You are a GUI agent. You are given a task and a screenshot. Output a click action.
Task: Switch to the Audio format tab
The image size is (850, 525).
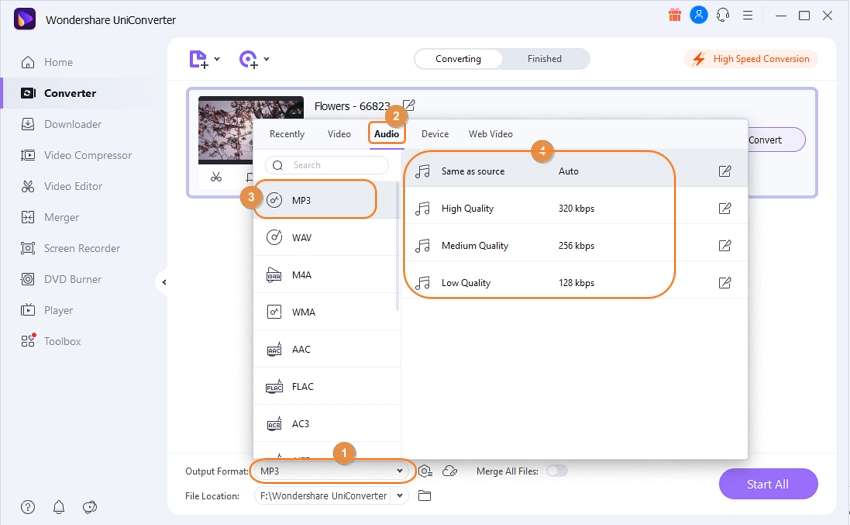tap(387, 134)
